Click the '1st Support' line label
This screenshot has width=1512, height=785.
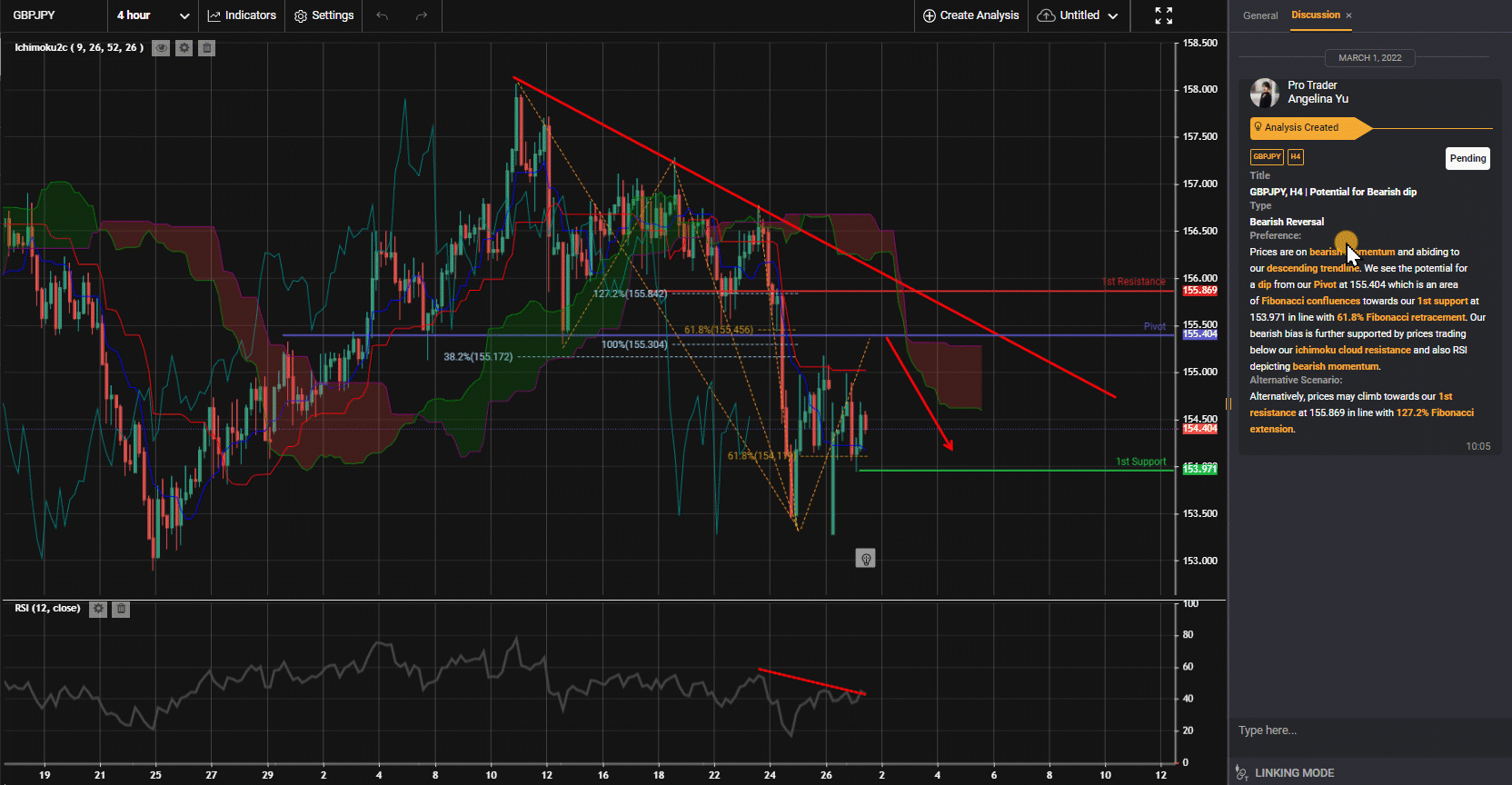point(1141,462)
